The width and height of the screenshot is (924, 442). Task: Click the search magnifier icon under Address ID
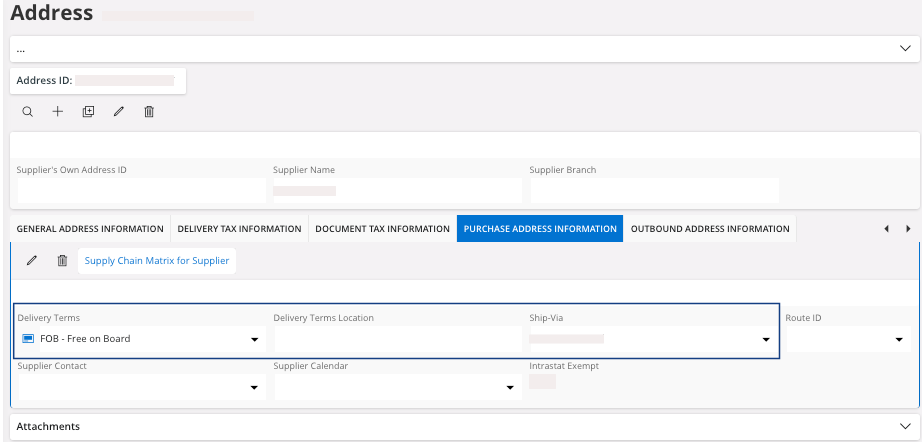(27, 112)
